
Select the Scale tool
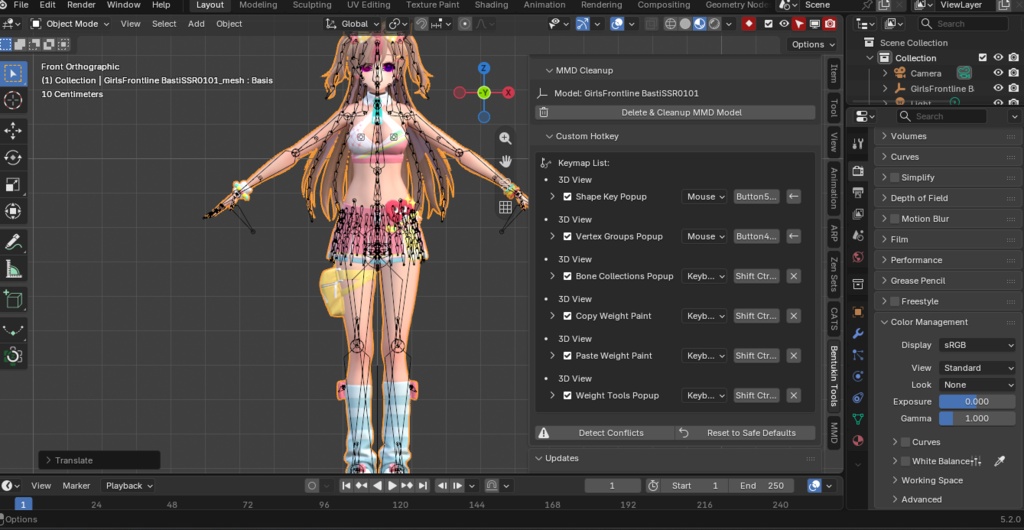click(13, 185)
